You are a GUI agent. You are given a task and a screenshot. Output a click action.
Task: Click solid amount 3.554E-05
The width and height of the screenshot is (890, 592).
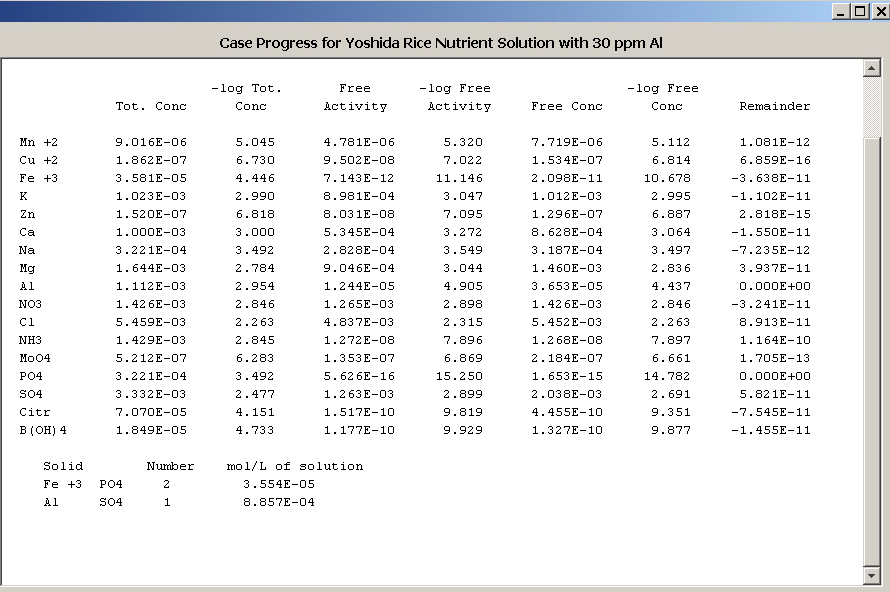point(279,484)
